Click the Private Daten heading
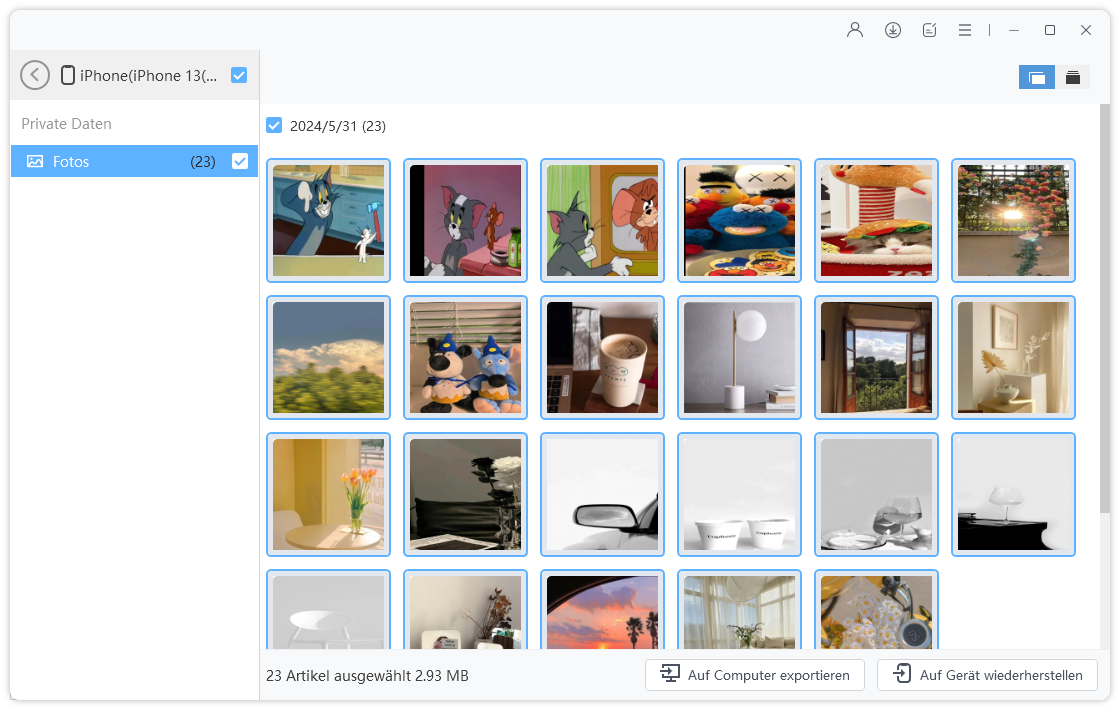Screen dimensions: 1120x710 tap(66, 124)
